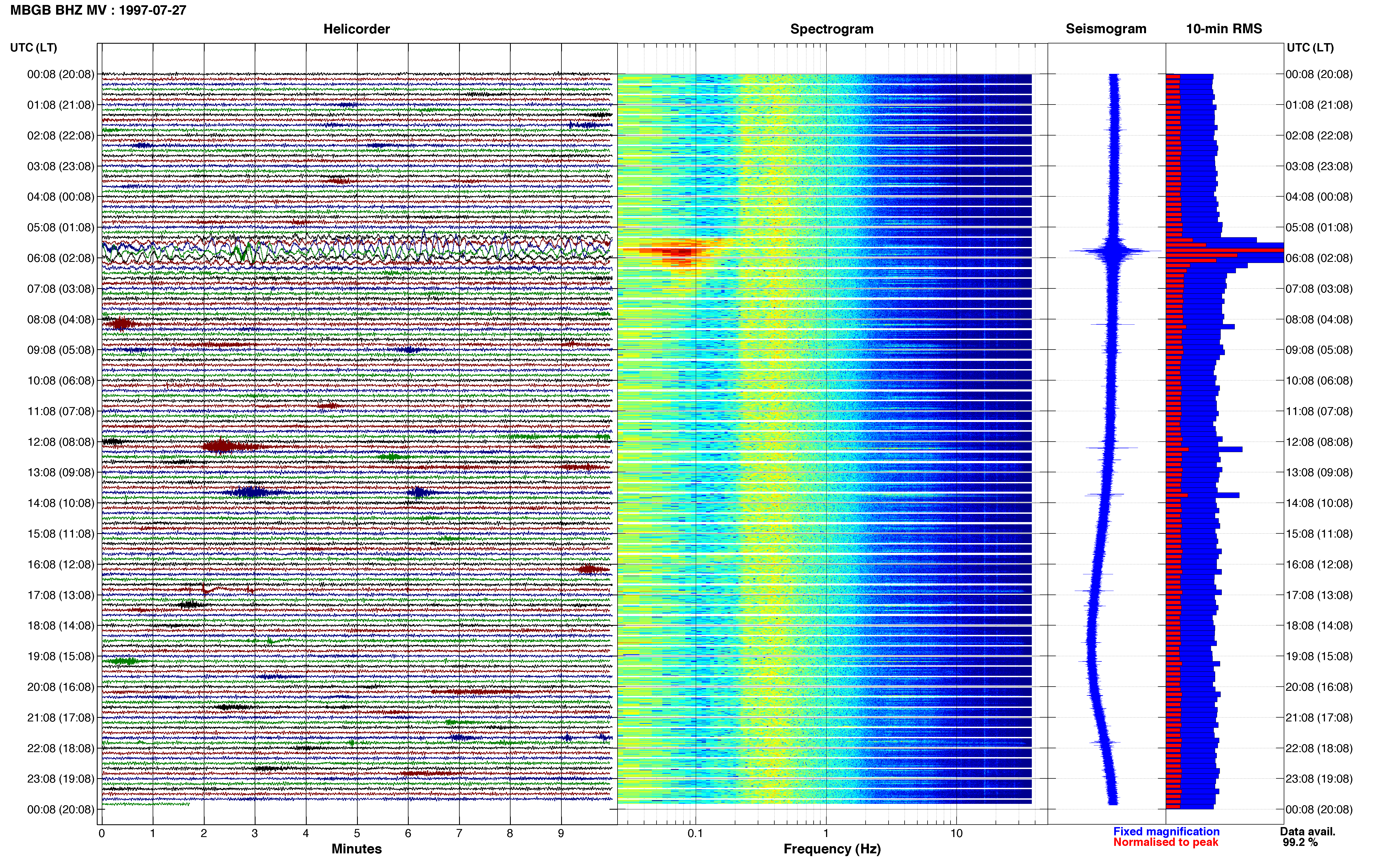
Task: Click left time label '20:08 (16:08)'
Action: coord(61,687)
